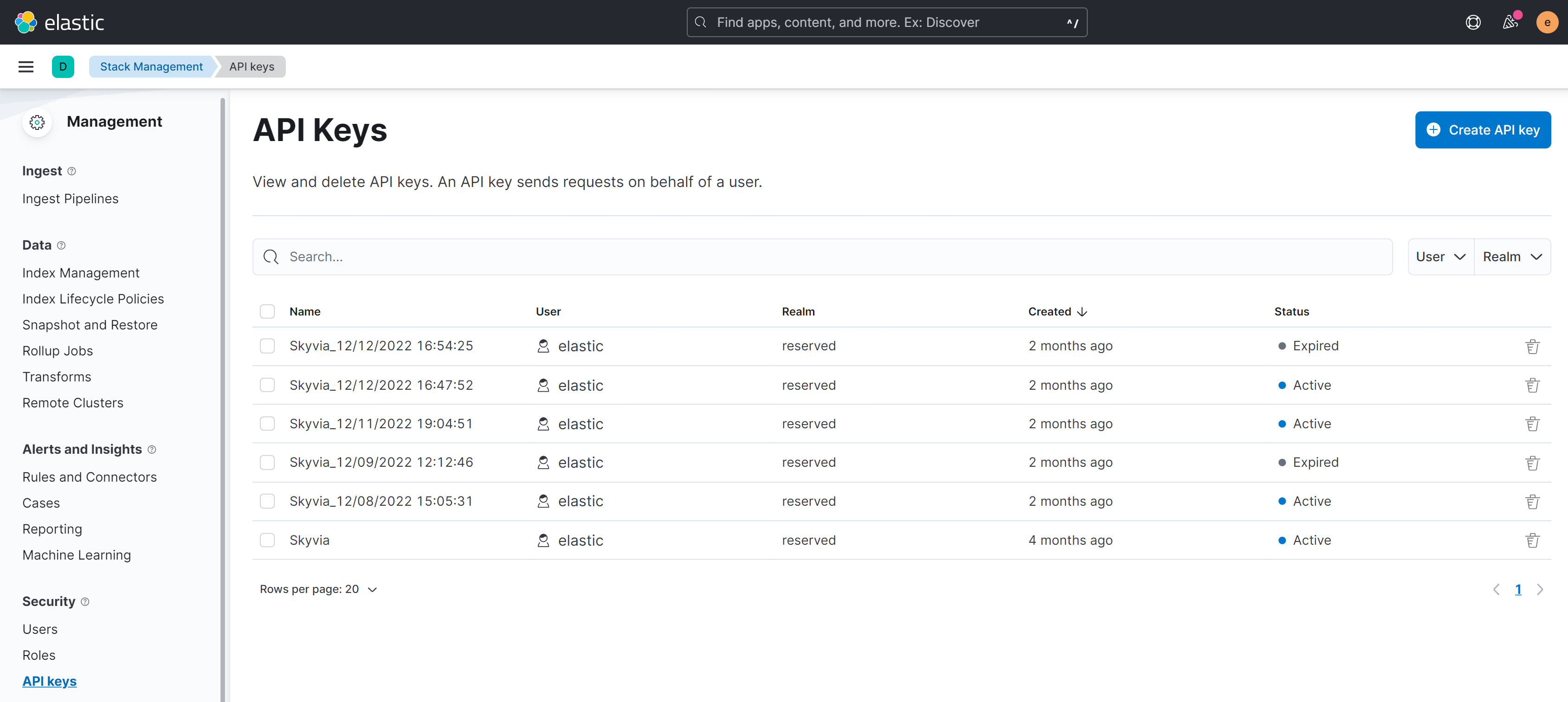Click the global search magnifier icon
Viewport: 1568px width, 702px height.
tap(701, 23)
